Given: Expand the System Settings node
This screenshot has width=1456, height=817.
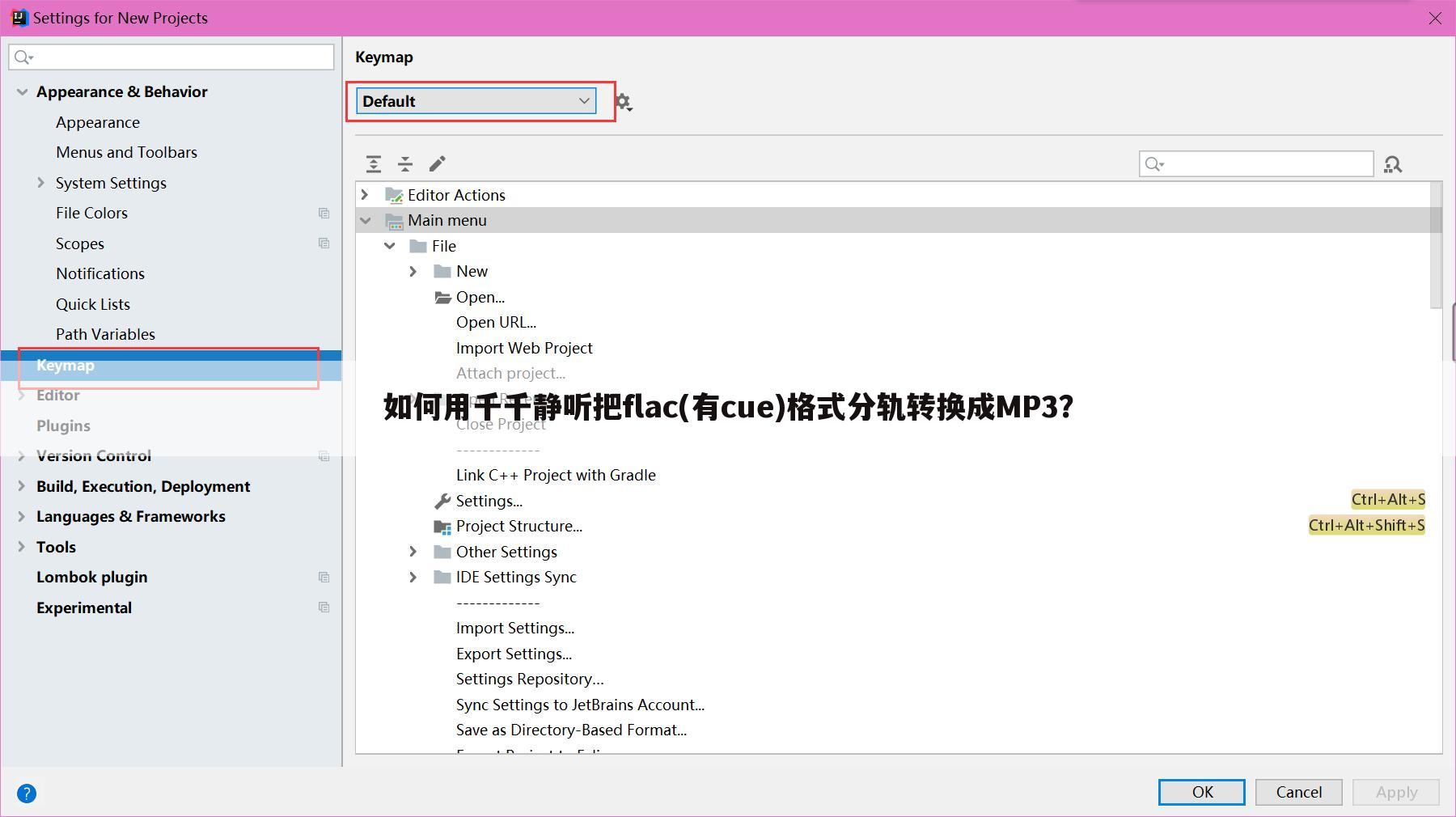Looking at the screenshot, I should click(41, 183).
